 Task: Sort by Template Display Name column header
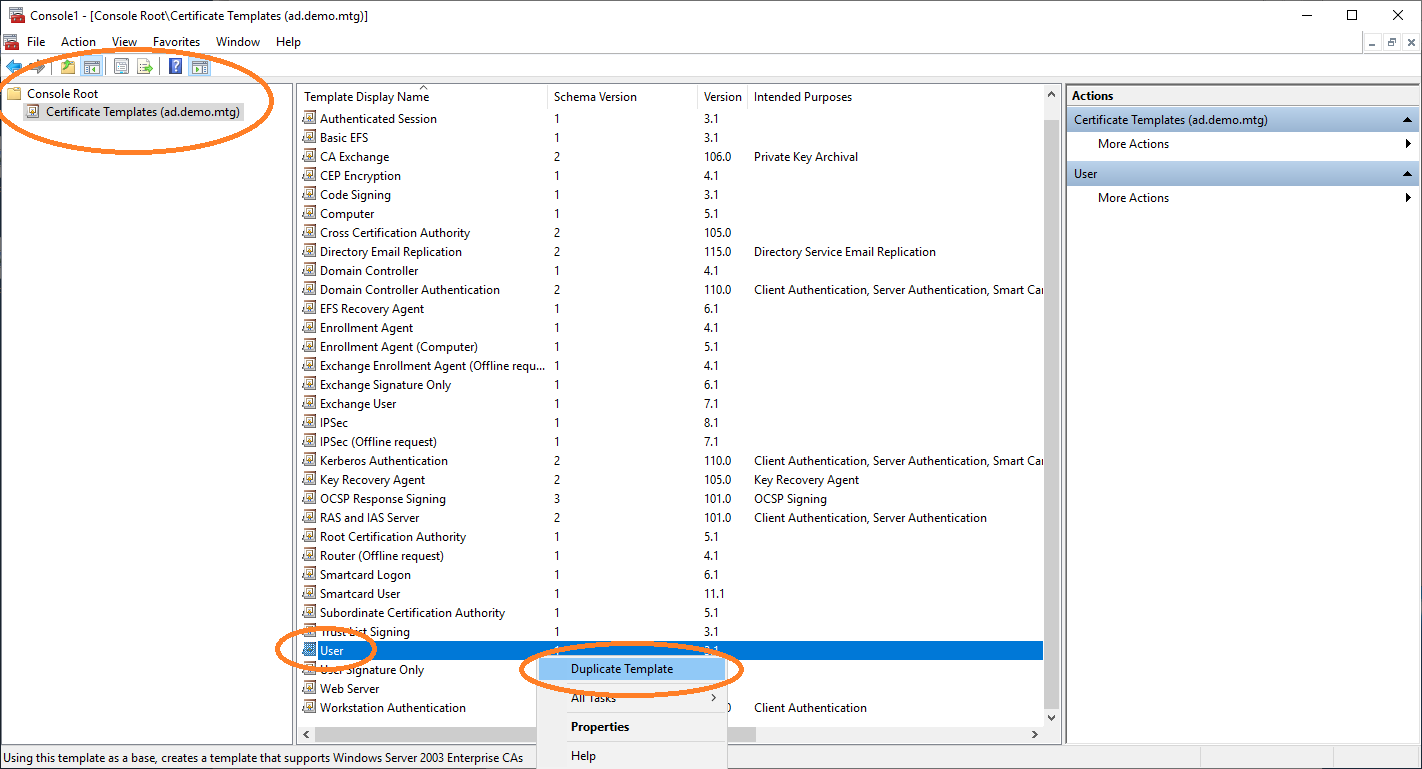click(366, 97)
